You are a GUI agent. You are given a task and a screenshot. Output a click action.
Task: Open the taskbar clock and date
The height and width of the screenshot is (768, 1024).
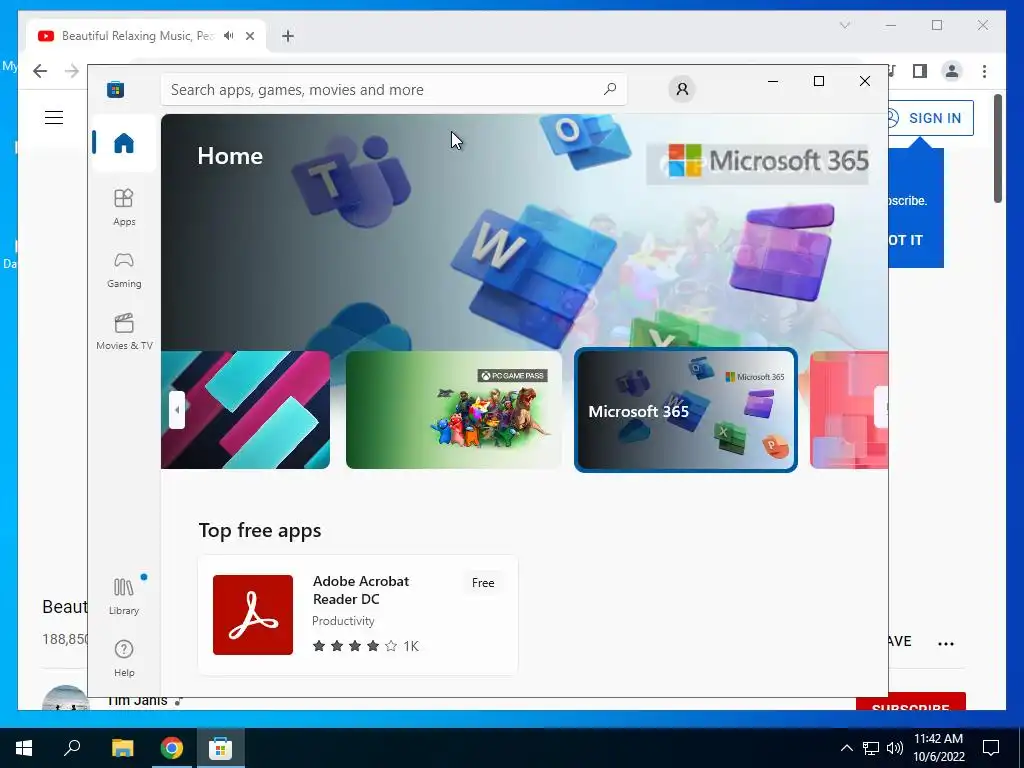coord(938,748)
